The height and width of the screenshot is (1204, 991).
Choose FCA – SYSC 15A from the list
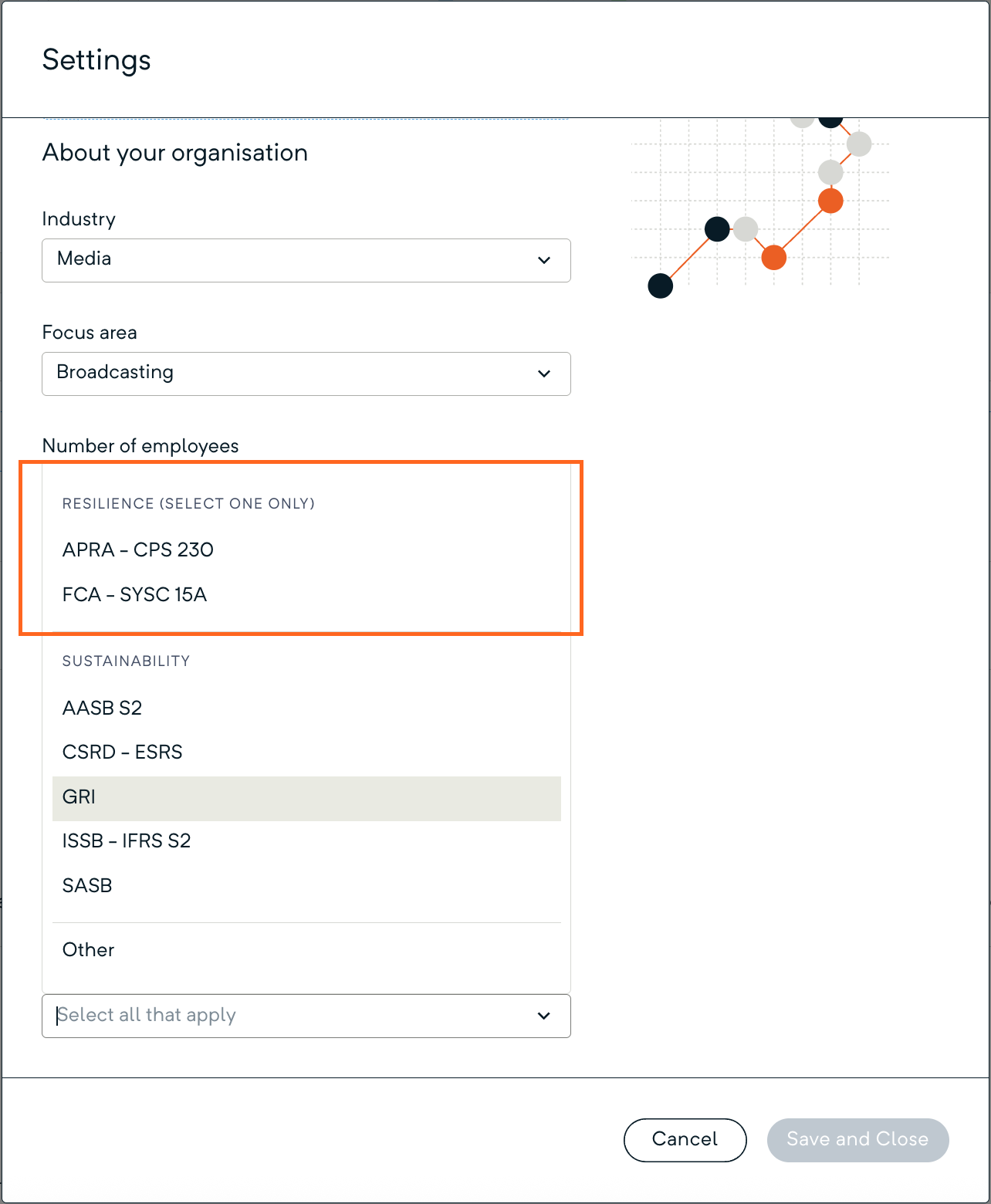(x=134, y=594)
